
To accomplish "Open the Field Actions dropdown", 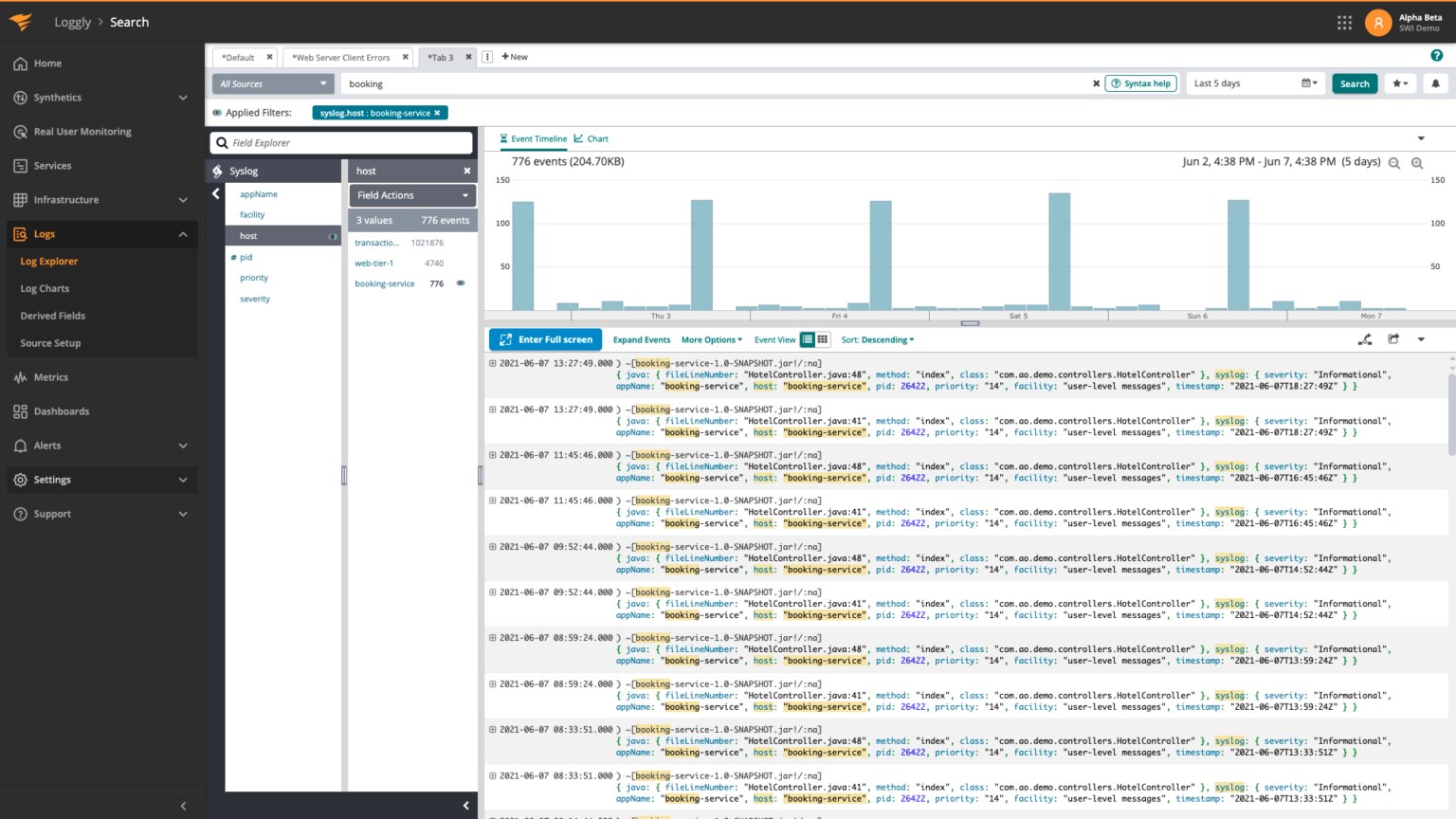I will point(411,195).
